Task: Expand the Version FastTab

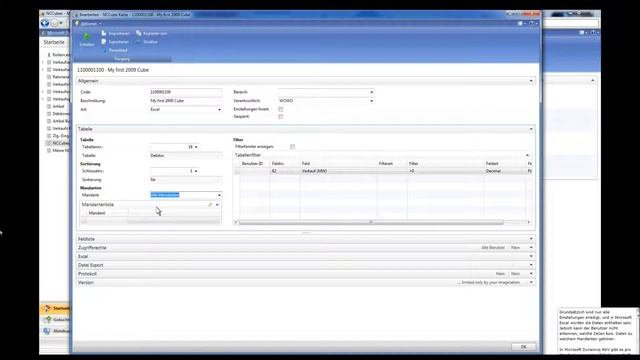Action: click(x=531, y=282)
